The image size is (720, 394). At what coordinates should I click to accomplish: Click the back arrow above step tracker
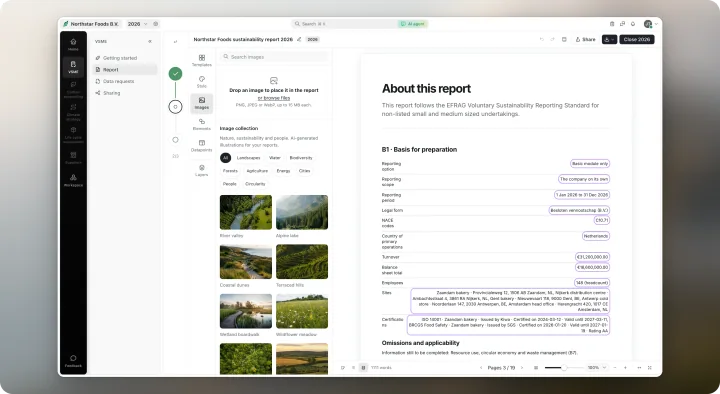coord(175,42)
